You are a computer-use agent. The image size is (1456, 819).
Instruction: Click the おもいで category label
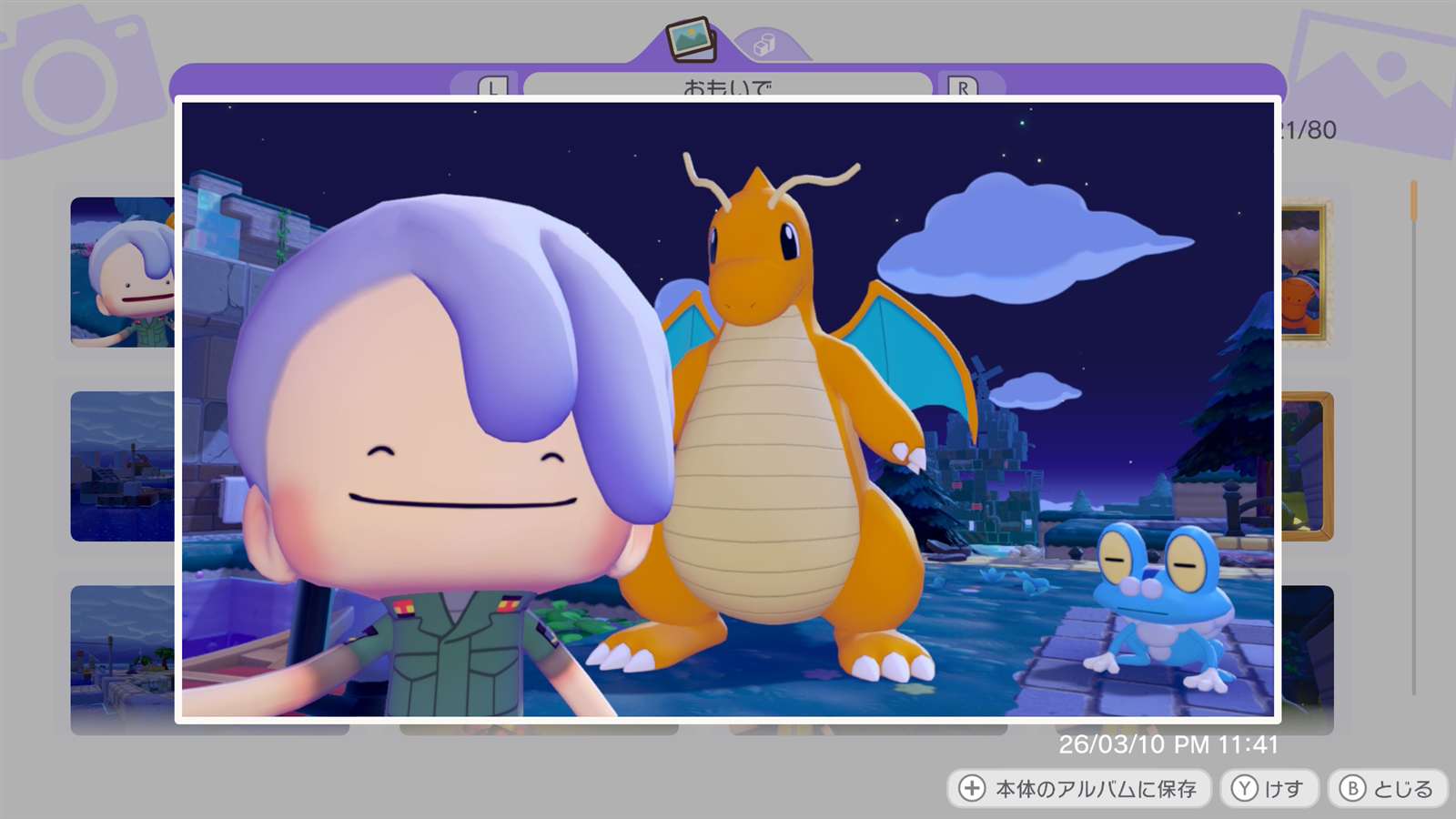pos(727,86)
